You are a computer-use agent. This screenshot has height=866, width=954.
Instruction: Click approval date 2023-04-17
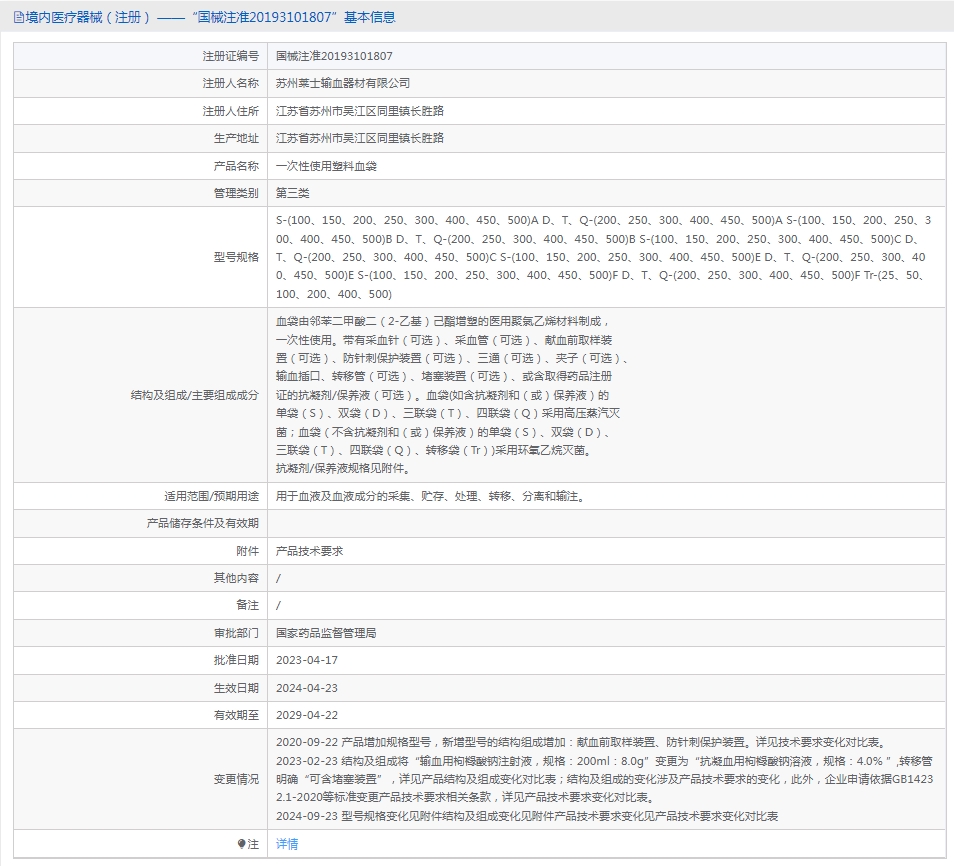click(x=307, y=660)
